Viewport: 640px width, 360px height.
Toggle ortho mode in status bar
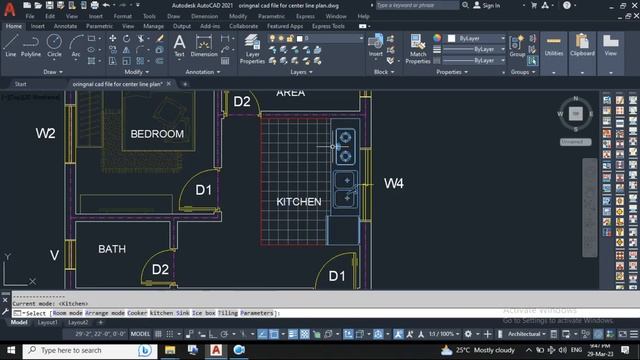(213, 334)
